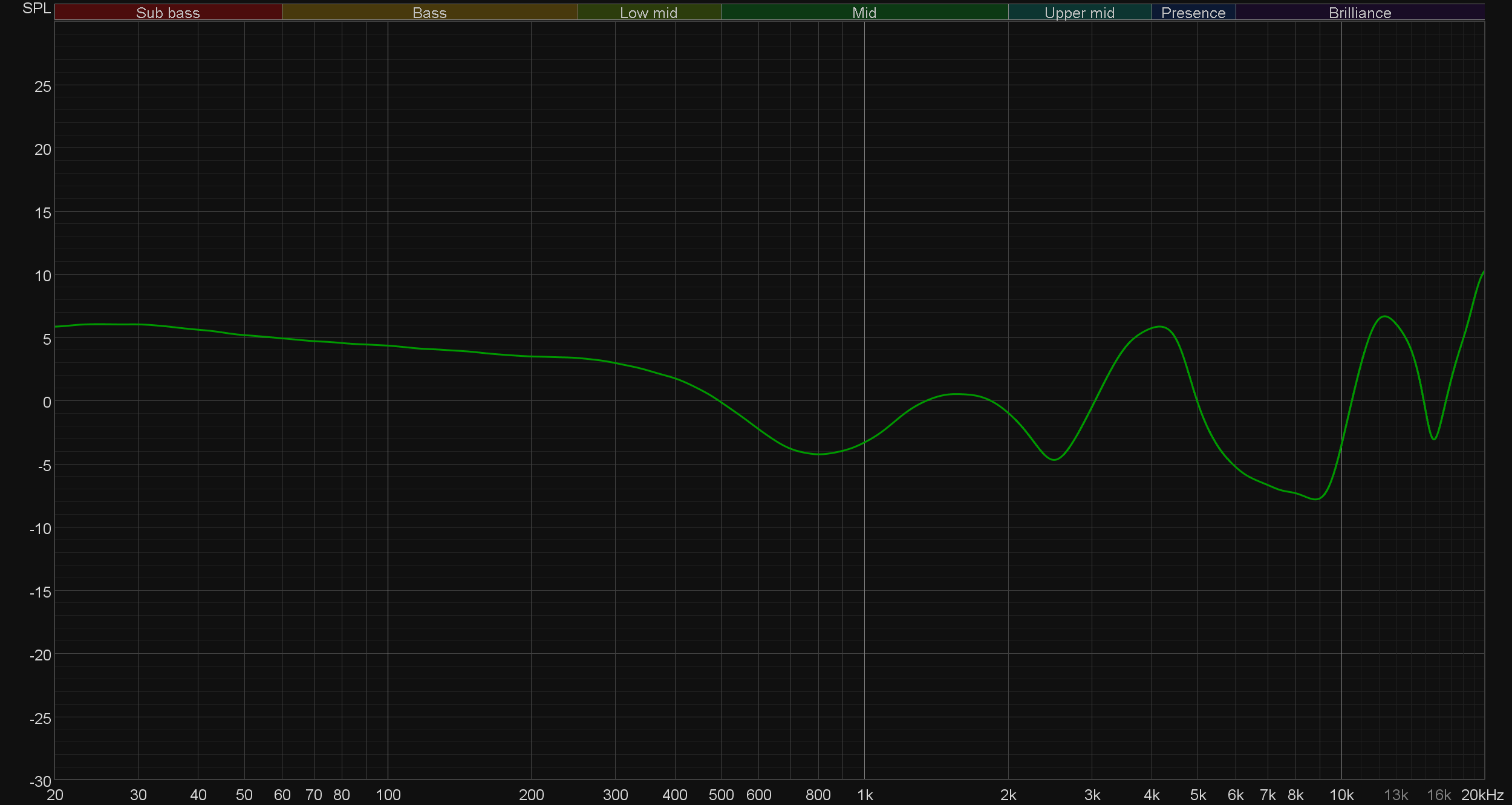Select the Bass band header
This screenshot has height=805, width=1512.
click(x=429, y=13)
